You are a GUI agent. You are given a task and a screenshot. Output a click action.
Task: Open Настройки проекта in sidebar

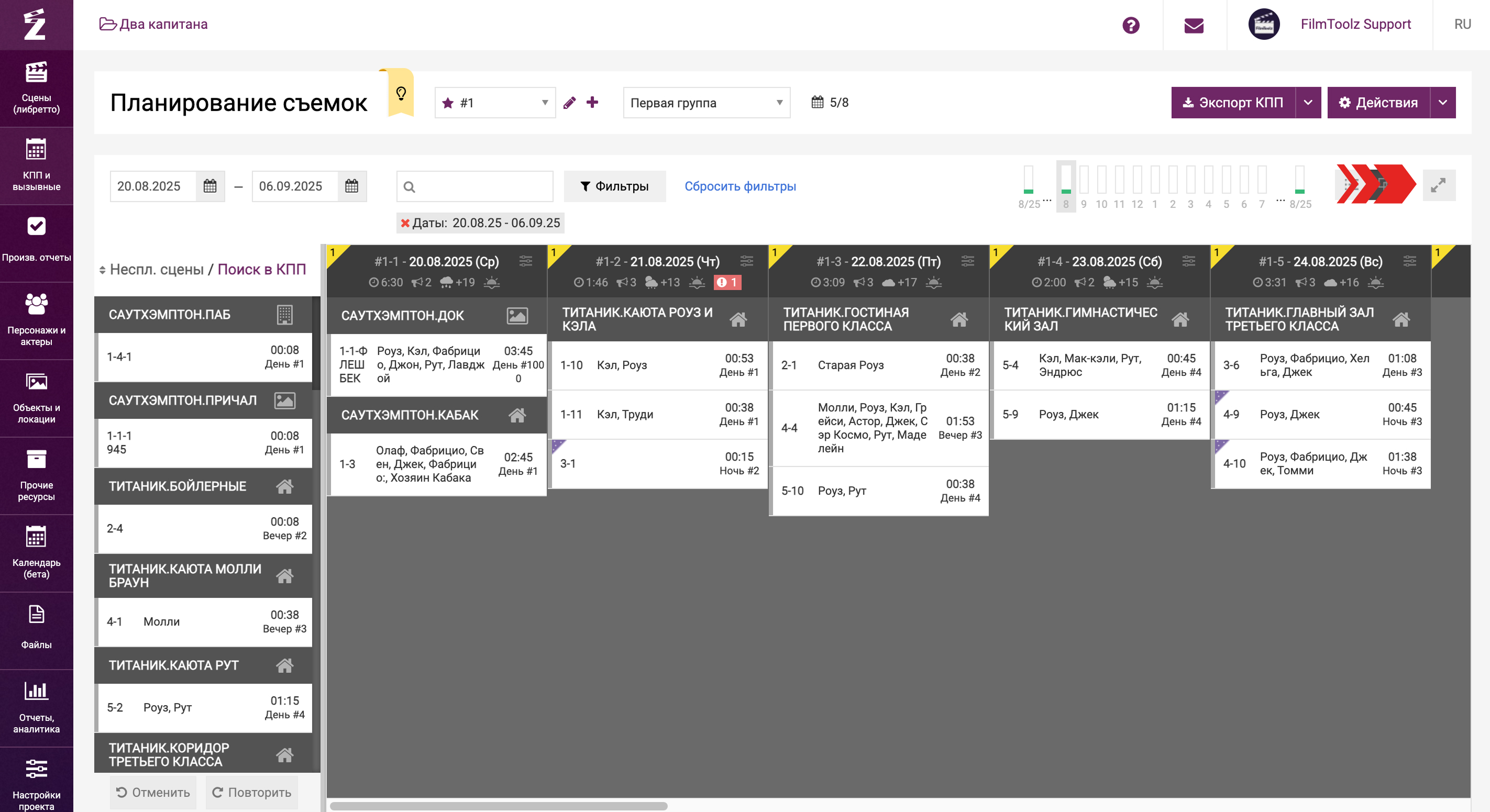(37, 781)
